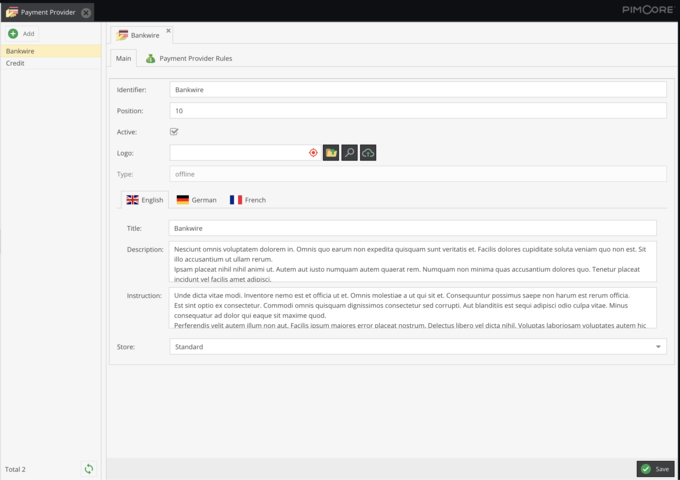Click the Store label

(x=126, y=347)
